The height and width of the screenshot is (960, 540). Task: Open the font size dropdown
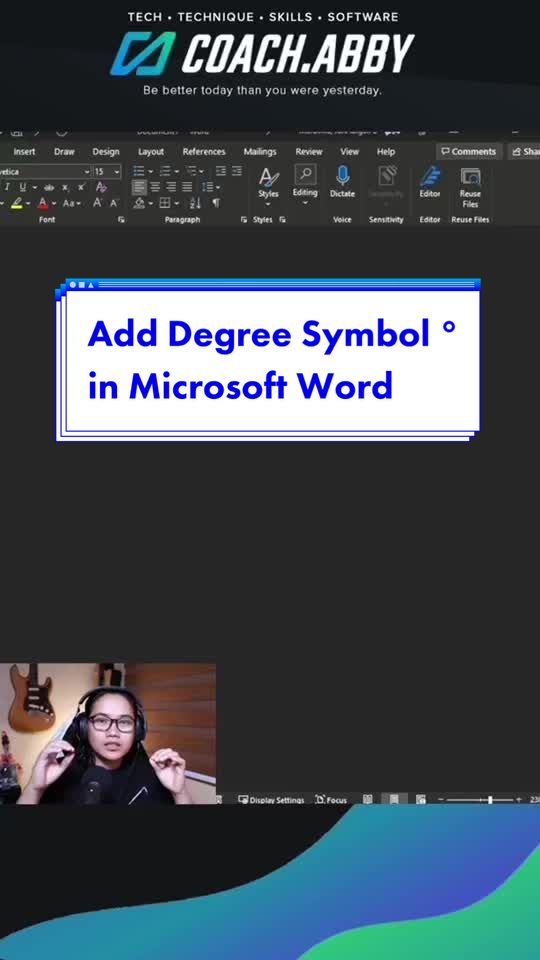coord(117,172)
